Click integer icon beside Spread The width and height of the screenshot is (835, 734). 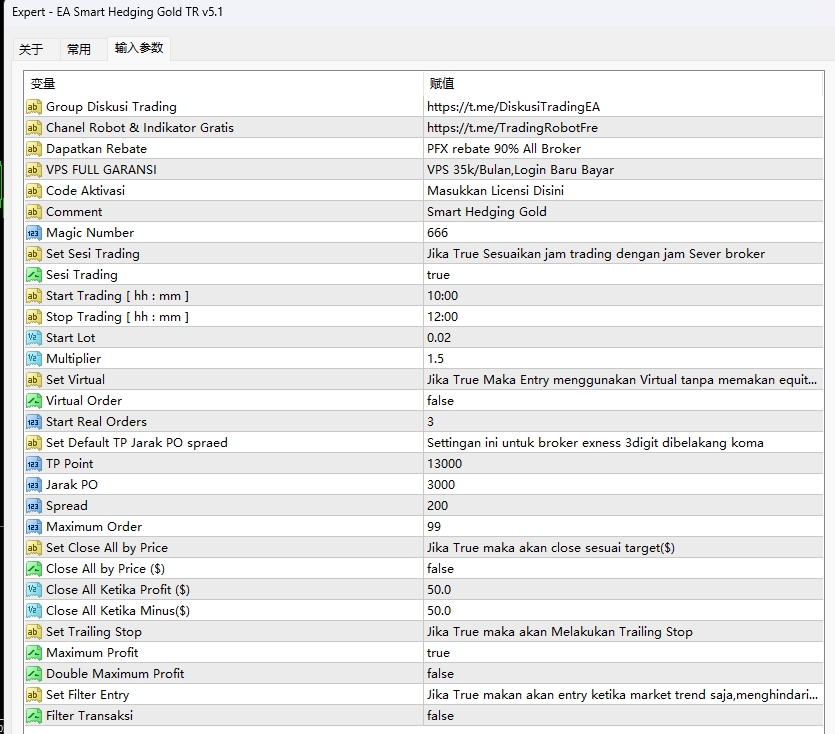[x=34, y=506]
